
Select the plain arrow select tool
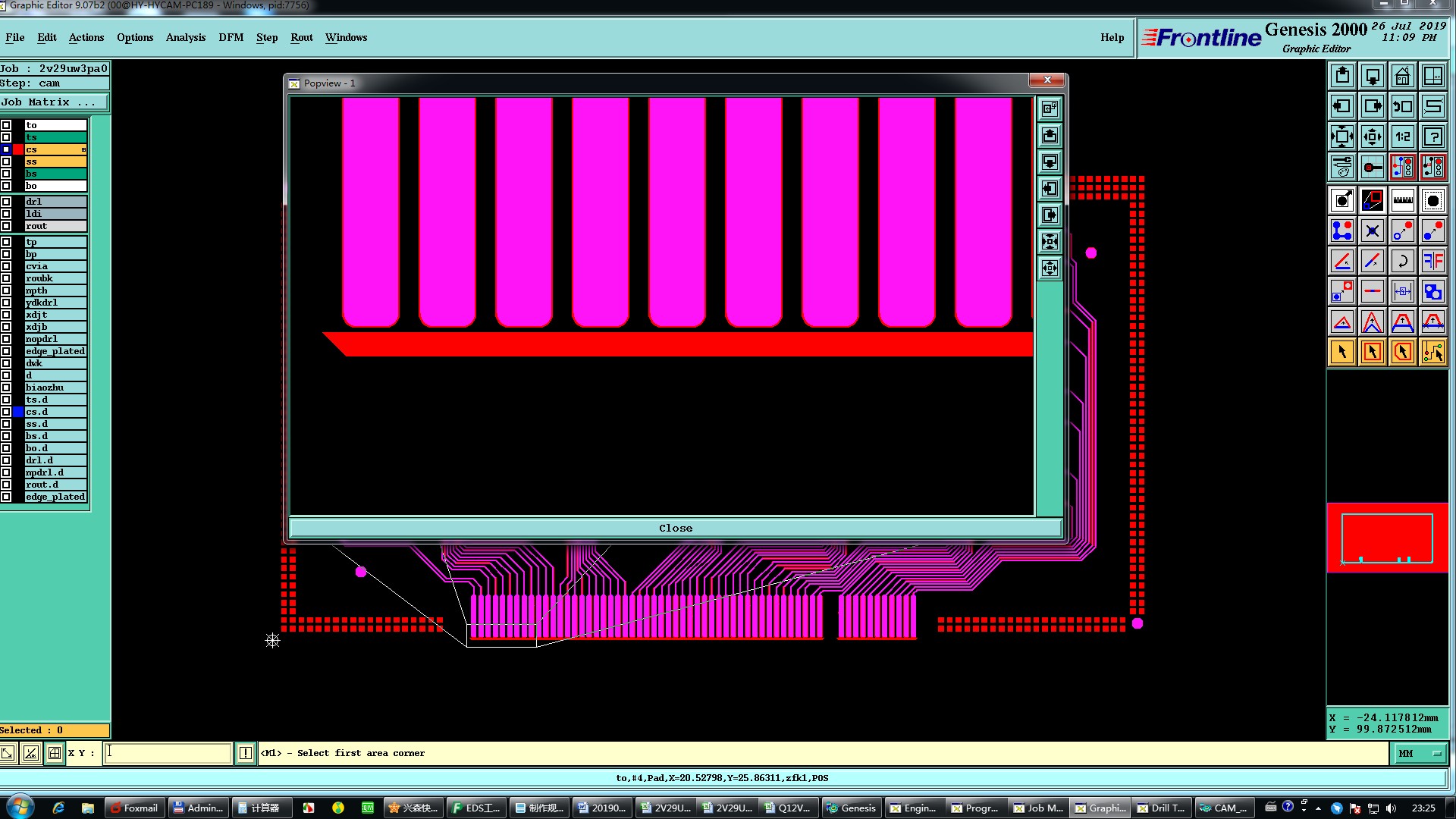coord(1341,352)
